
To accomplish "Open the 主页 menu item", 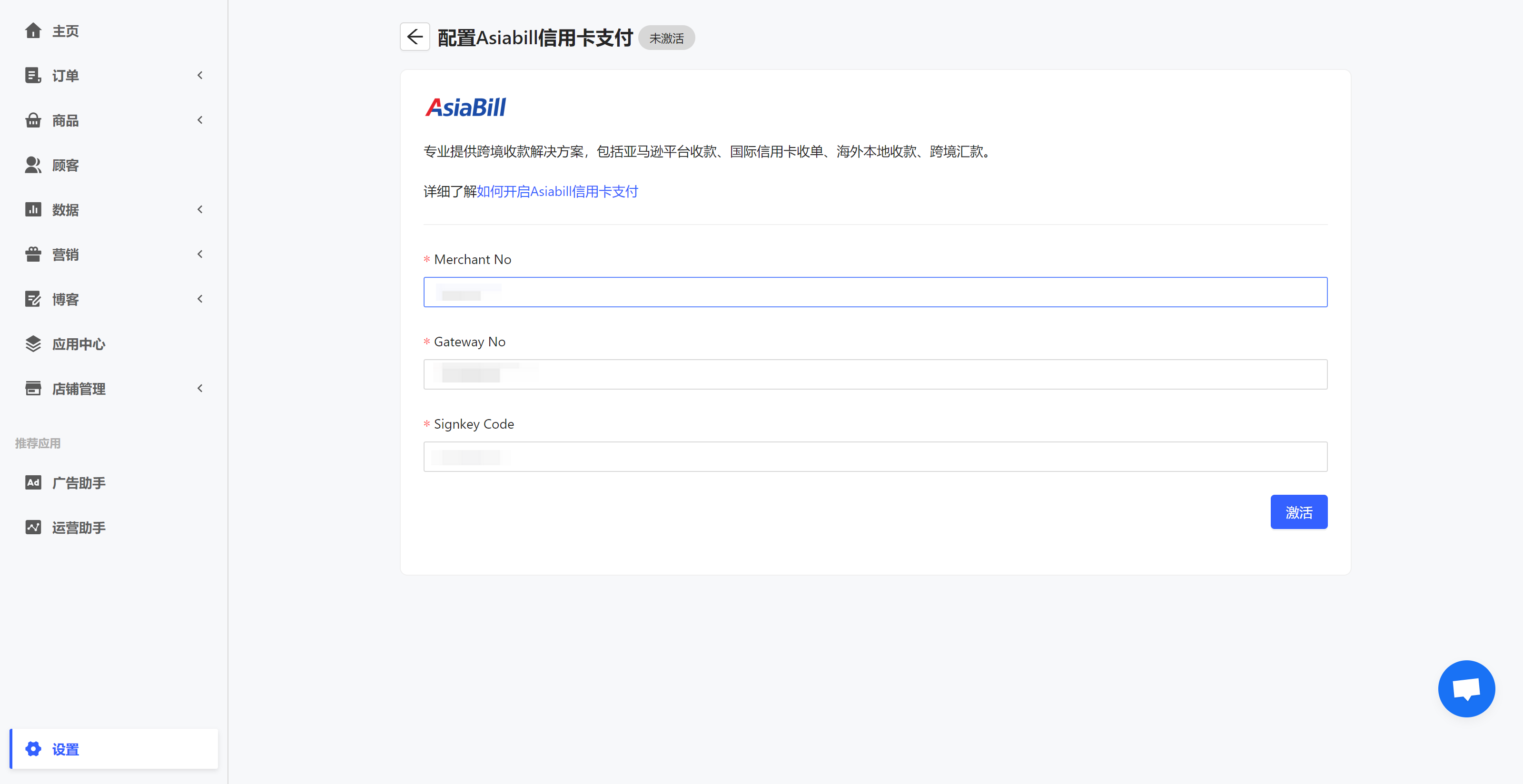I will tap(114, 31).
